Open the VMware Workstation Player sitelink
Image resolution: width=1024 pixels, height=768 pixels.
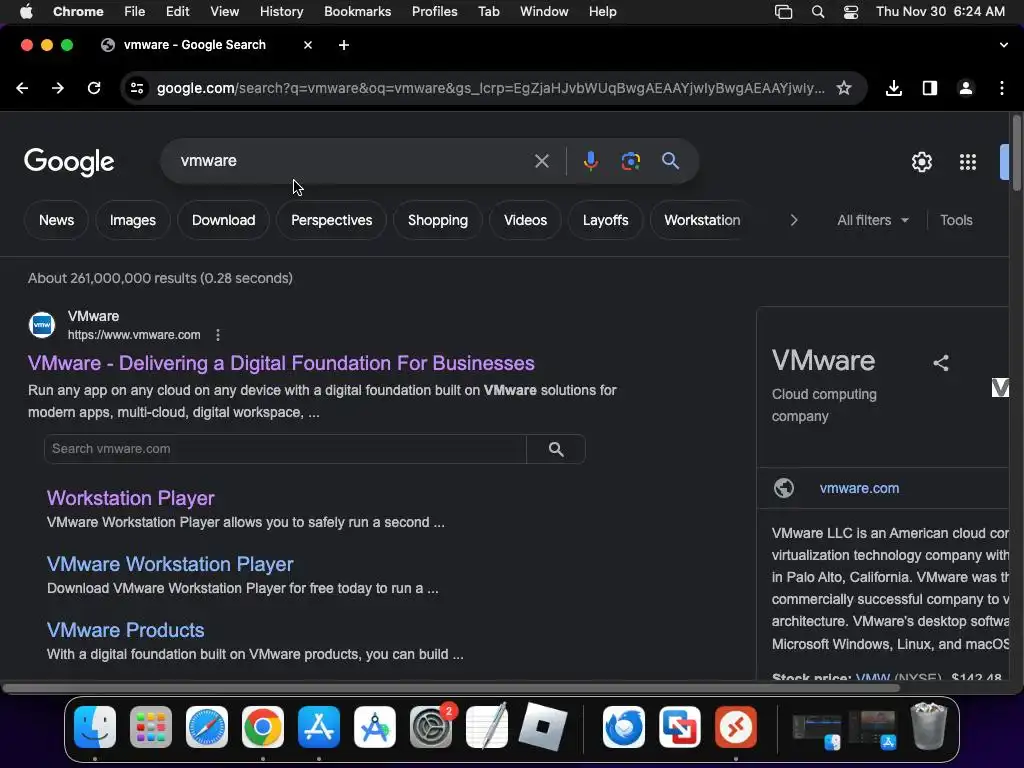[170, 564]
